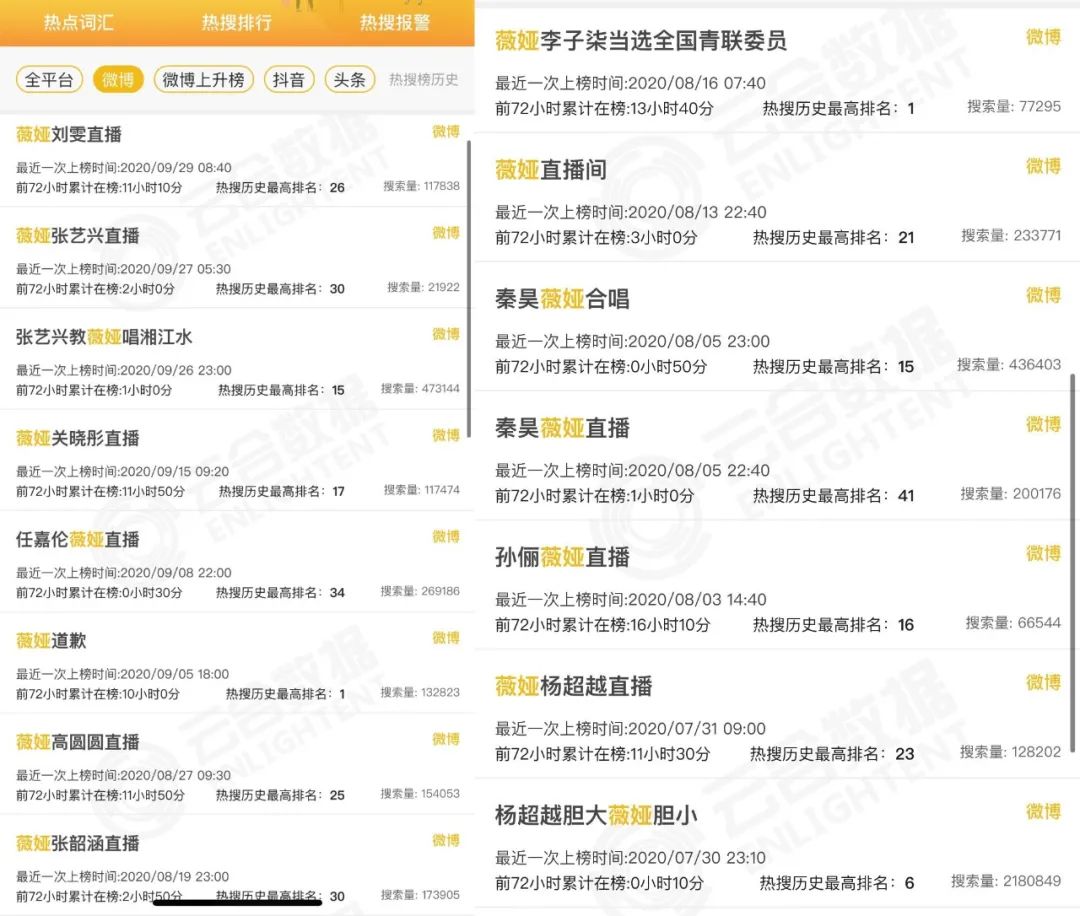Select the 全平台 filter pill

click(49, 80)
